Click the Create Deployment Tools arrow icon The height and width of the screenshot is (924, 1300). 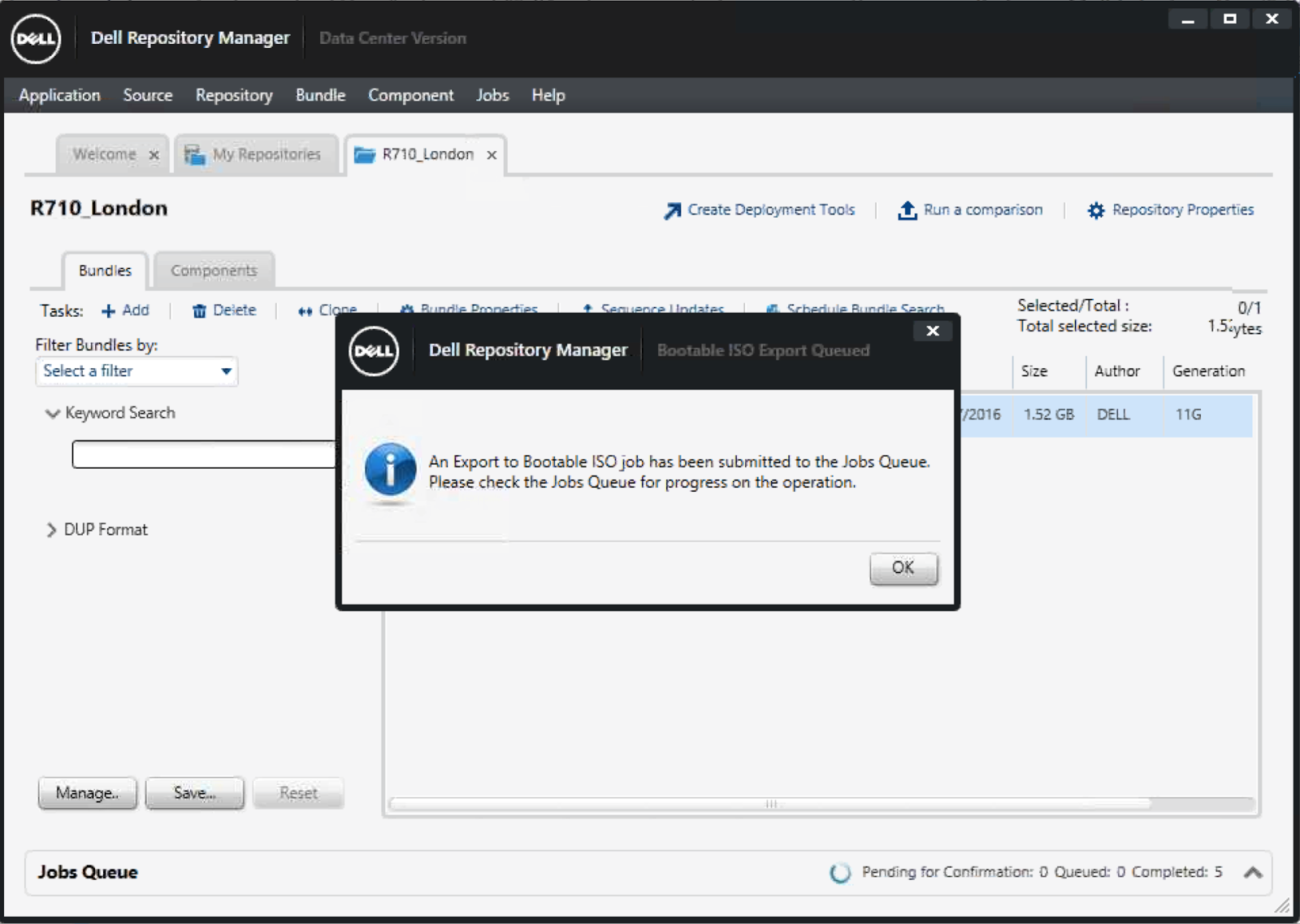pyautogui.click(x=670, y=210)
